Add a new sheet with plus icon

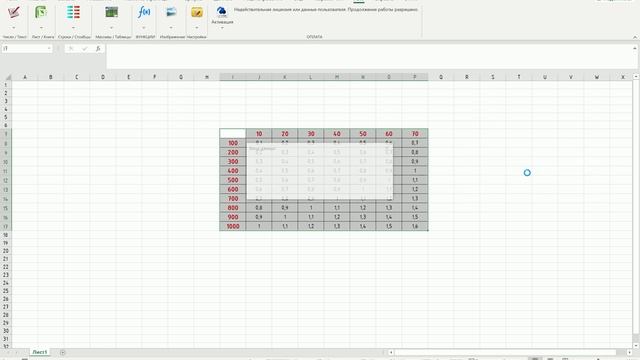coord(62,352)
